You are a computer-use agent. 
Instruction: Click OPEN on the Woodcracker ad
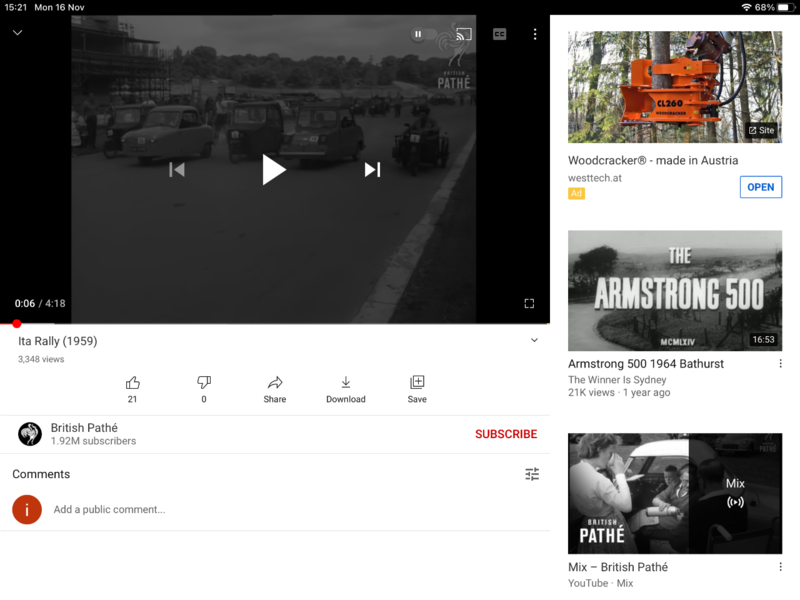click(x=760, y=187)
